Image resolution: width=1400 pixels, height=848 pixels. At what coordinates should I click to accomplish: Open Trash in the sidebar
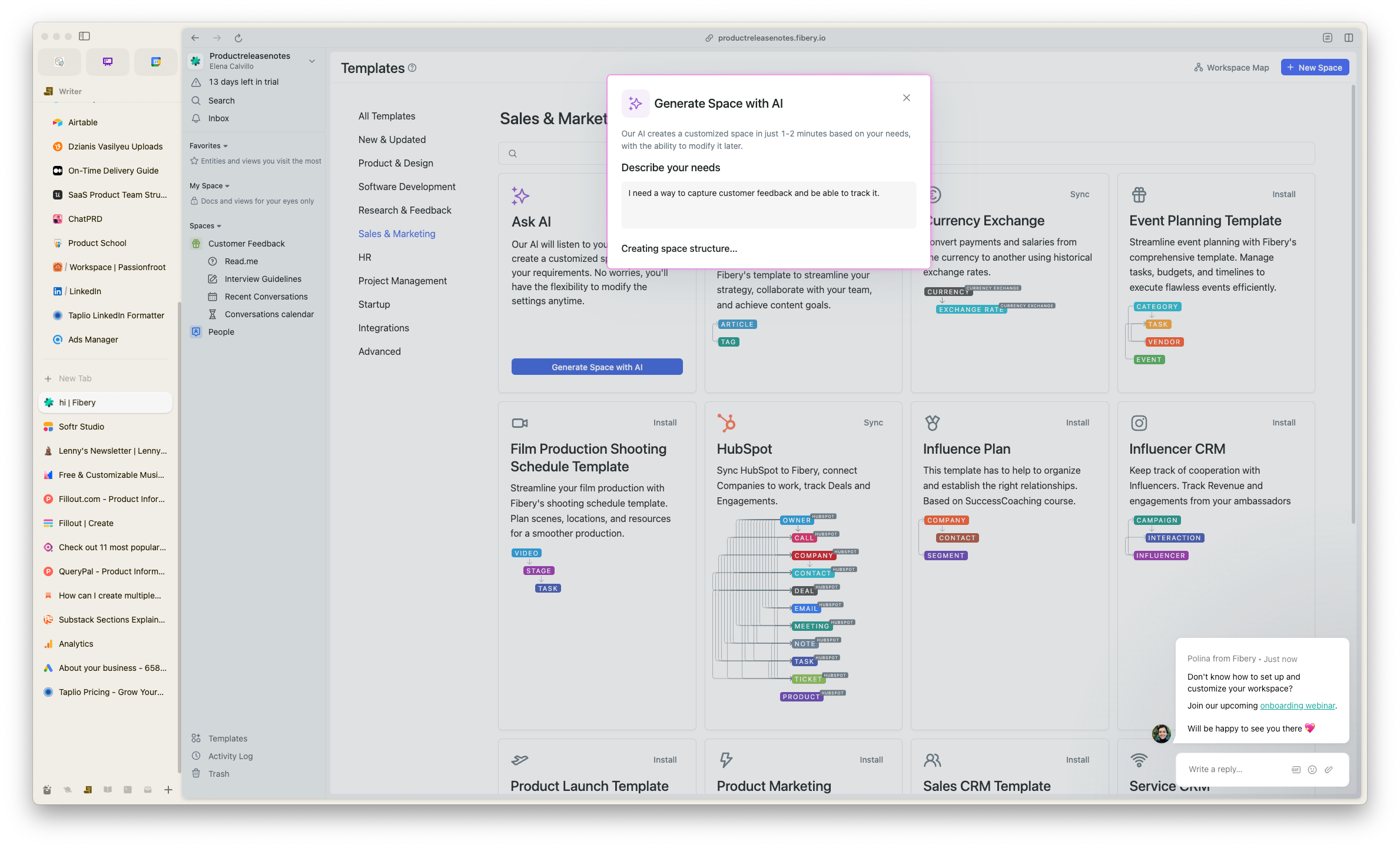click(x=218, y=774)
